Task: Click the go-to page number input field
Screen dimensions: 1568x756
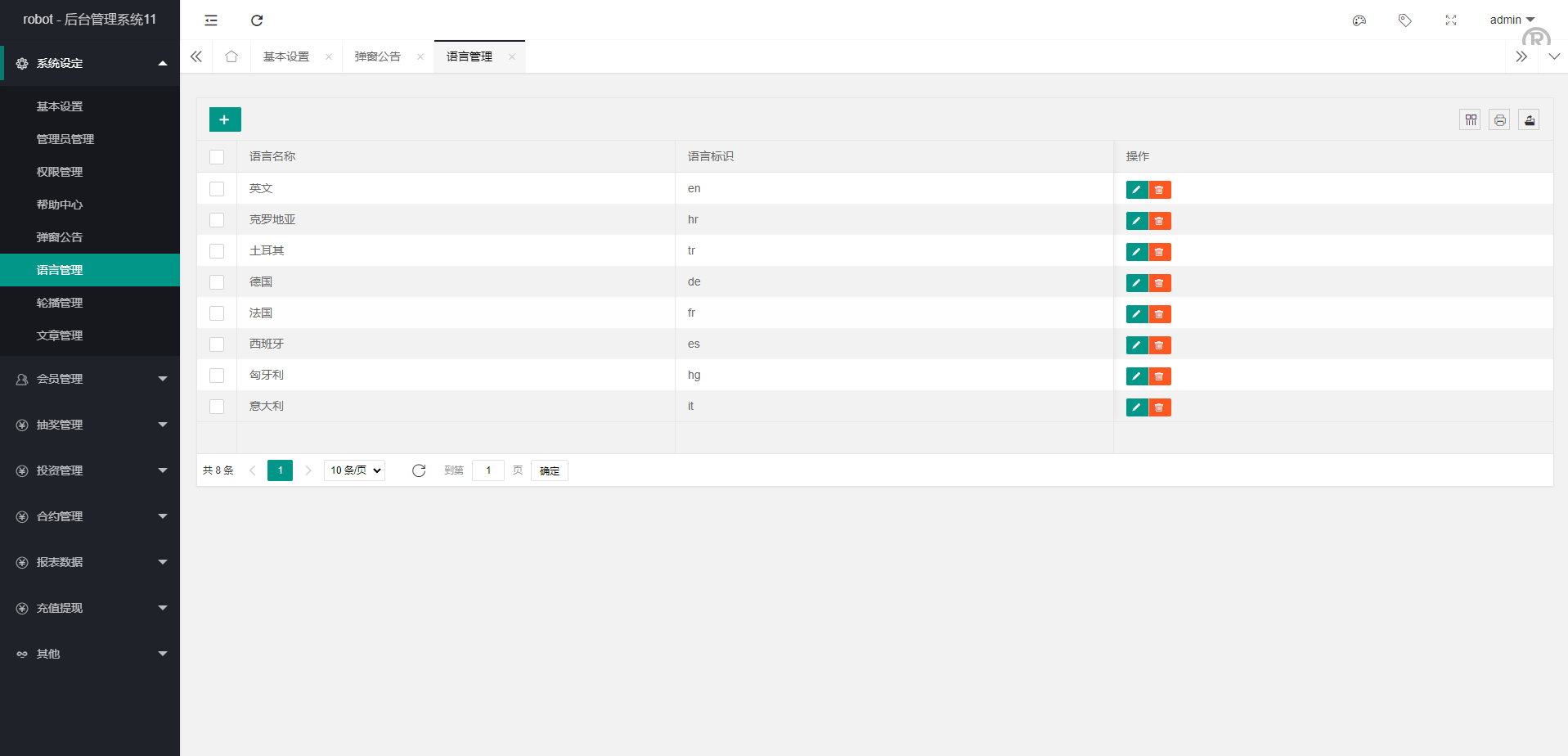Action: (x=488, y=470)
